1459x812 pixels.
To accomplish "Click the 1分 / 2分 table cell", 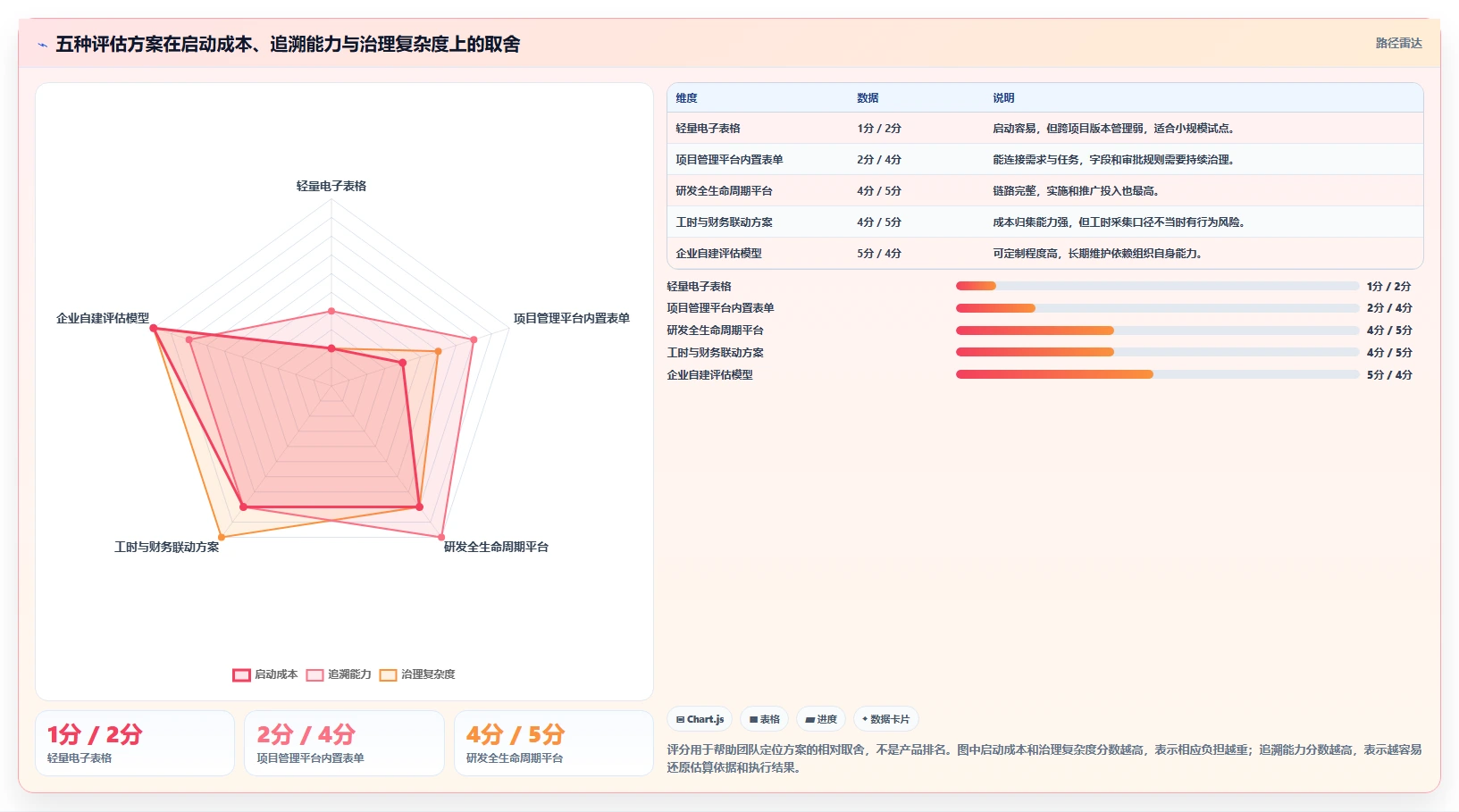I will [x=879, y=129].
